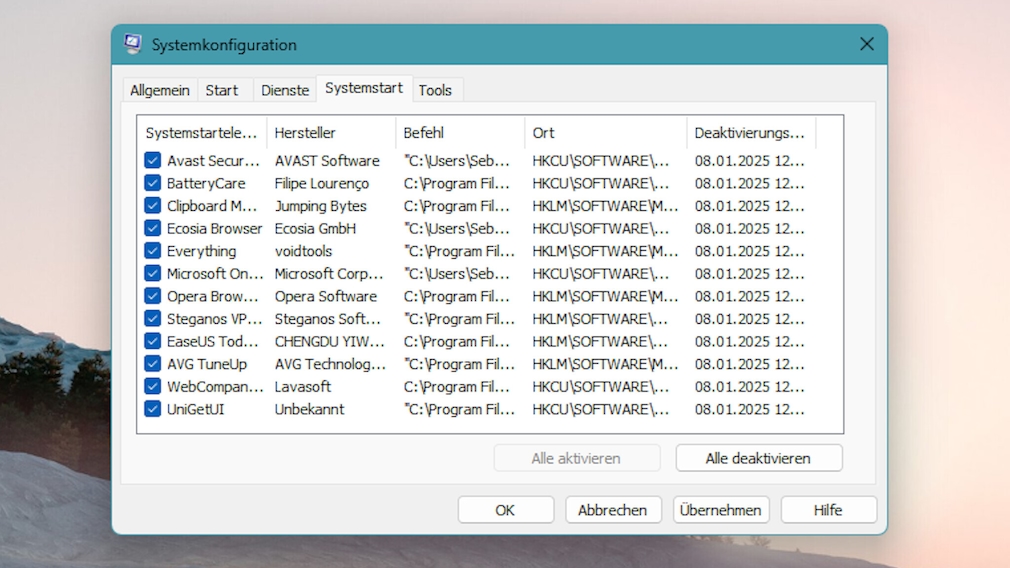The image size is (1010, 568).
Task: Close the Systemkonfiguration dialog
Action: coord(866,44)
